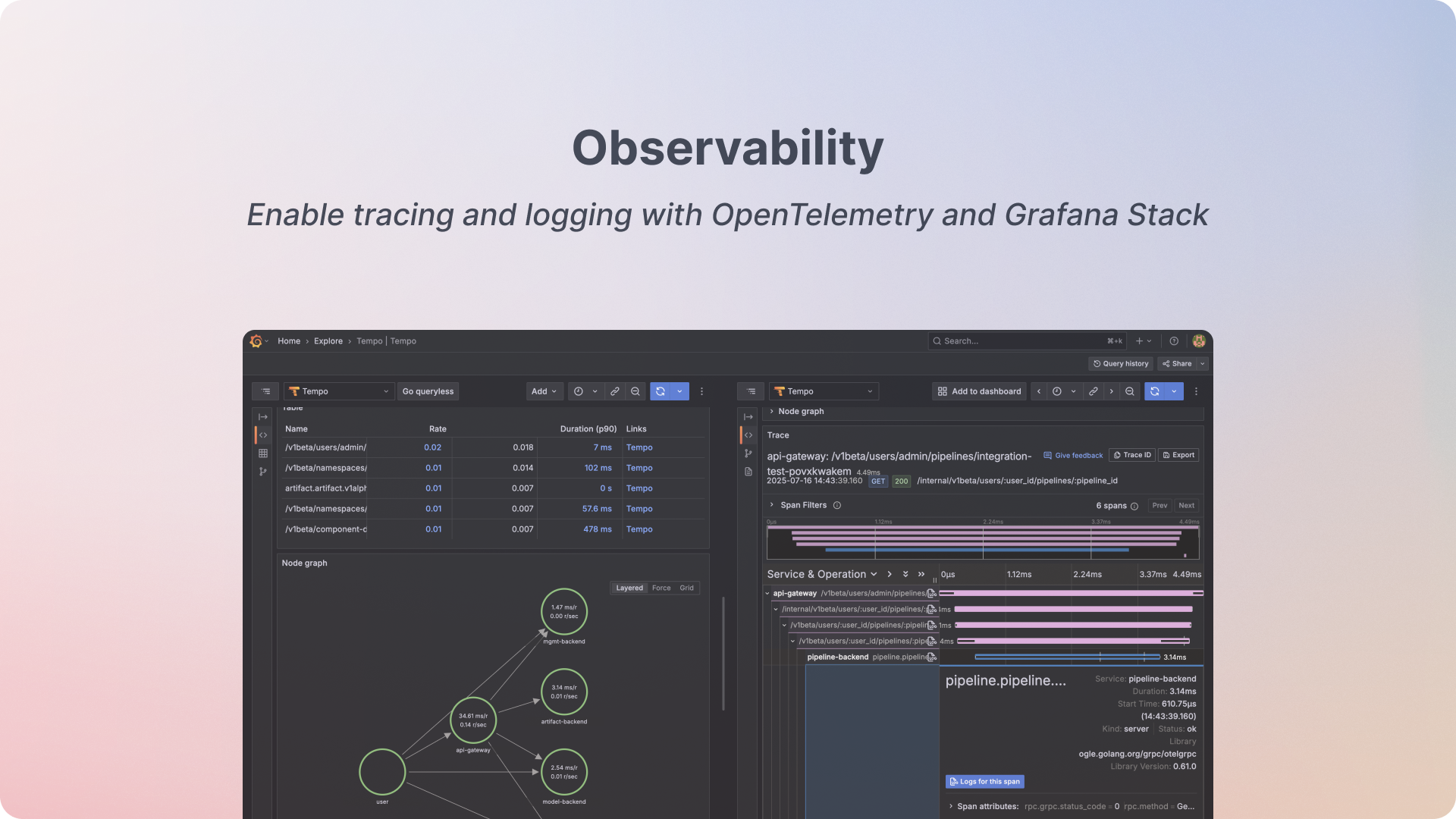Click the api-gateway node in node graph

[x=473, y=720]
